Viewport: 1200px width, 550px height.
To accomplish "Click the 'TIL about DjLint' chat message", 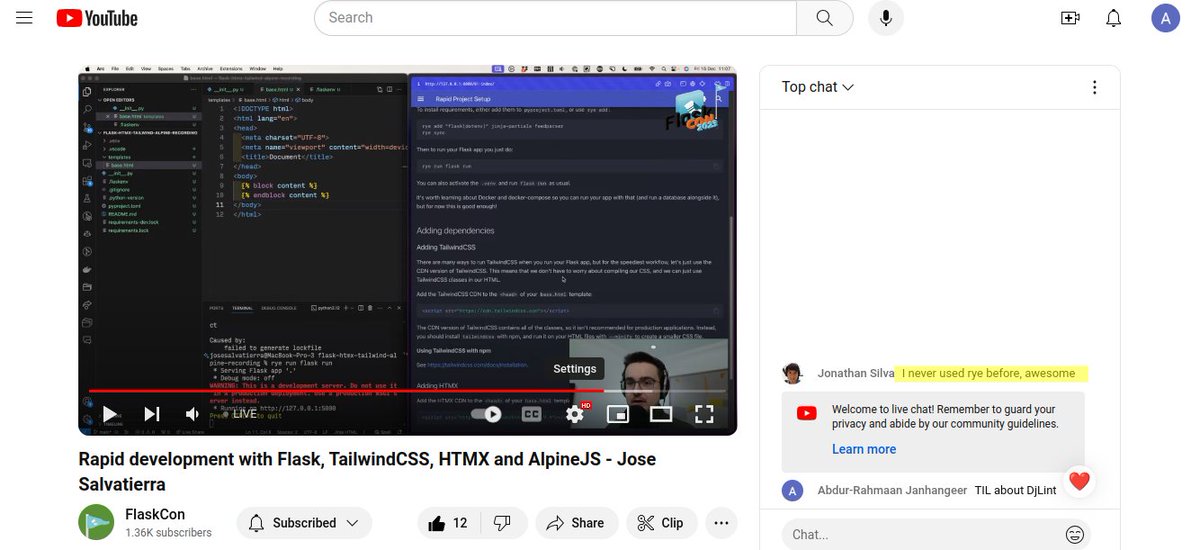I will tap(1015, 491).
